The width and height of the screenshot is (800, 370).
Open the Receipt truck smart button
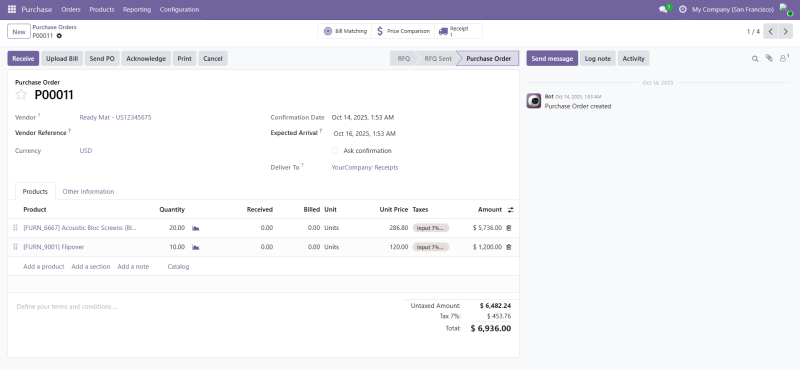[458, 31]
